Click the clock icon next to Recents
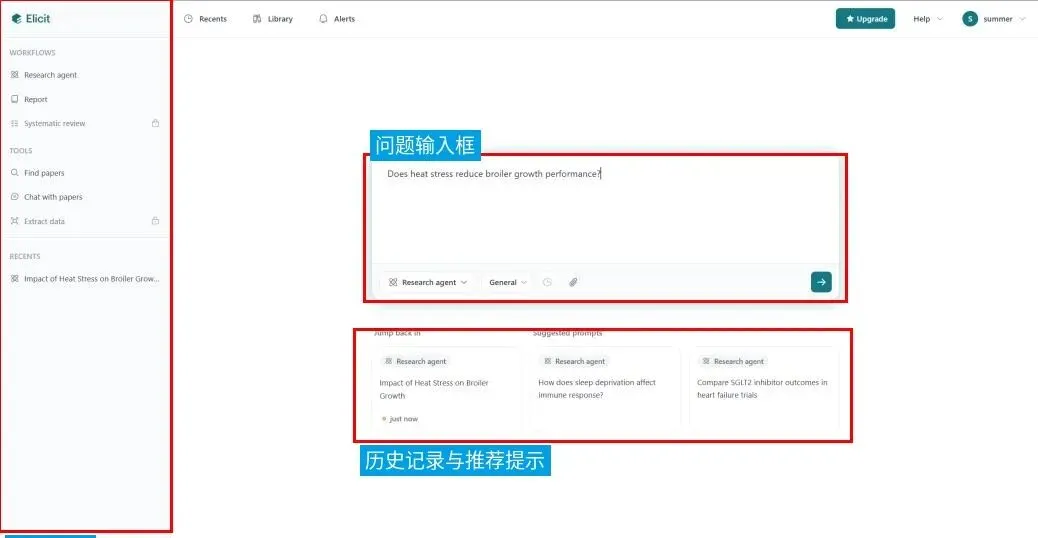 [189, 19]
